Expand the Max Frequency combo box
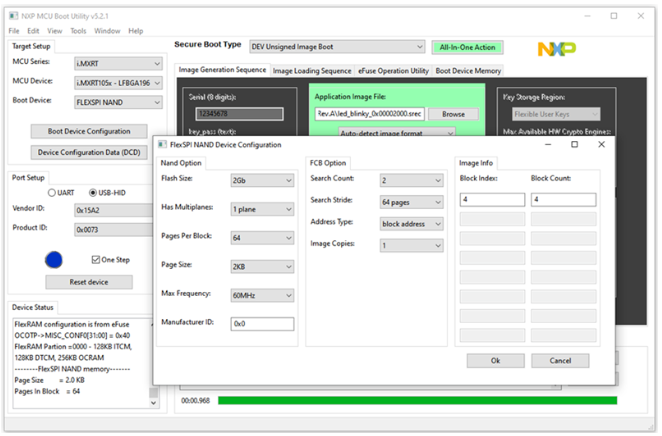The image size is (662, 436). point(262,295)
